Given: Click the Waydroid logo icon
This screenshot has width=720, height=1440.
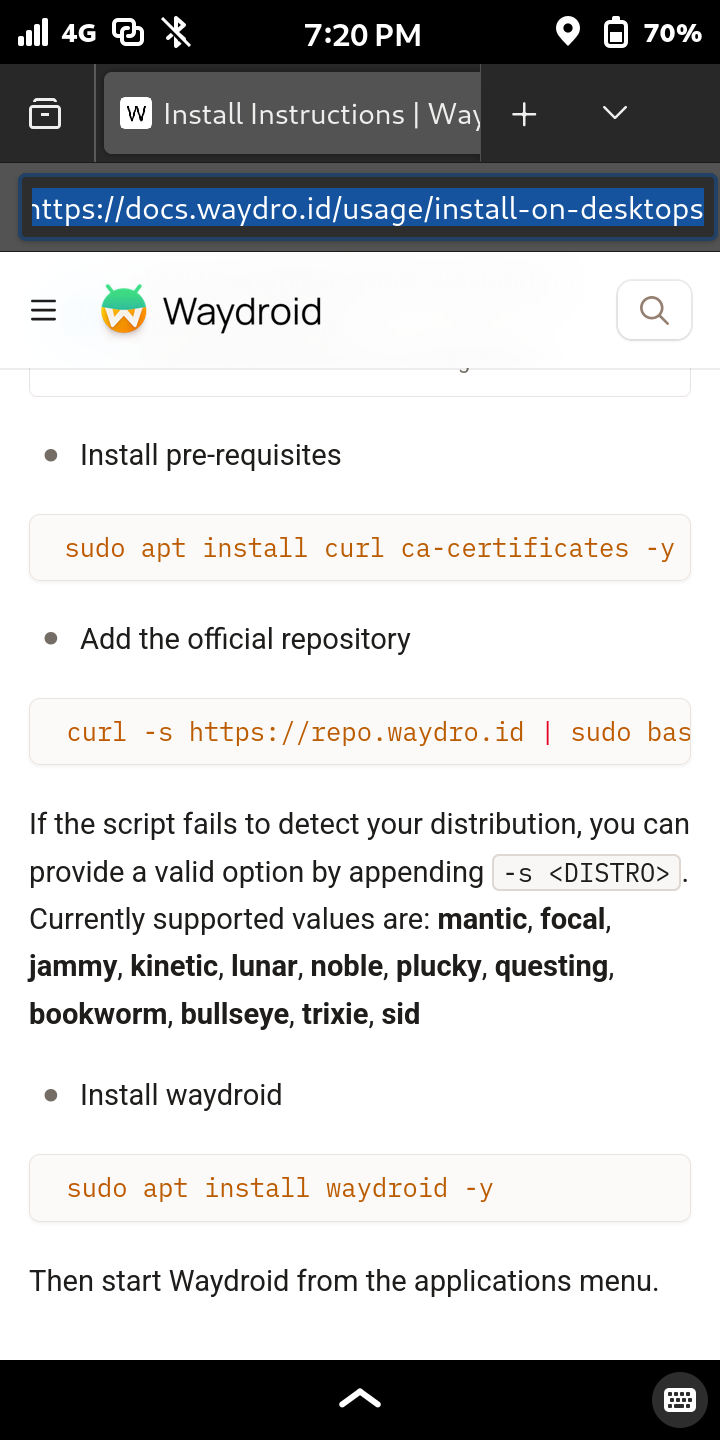Looking at the screenshot, I should click(124, 309).
